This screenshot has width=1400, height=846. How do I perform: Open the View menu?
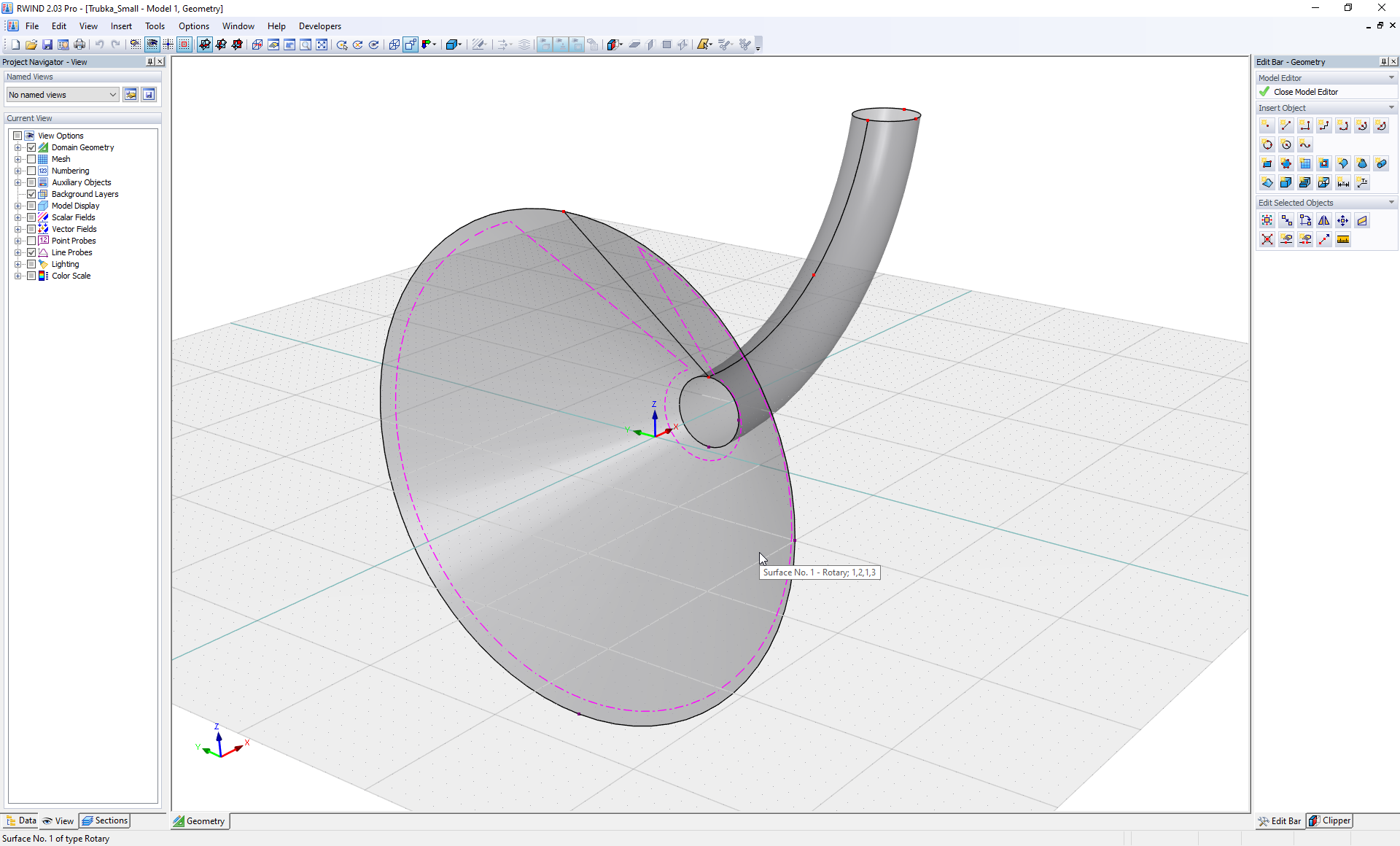click(x=88, y=25)
